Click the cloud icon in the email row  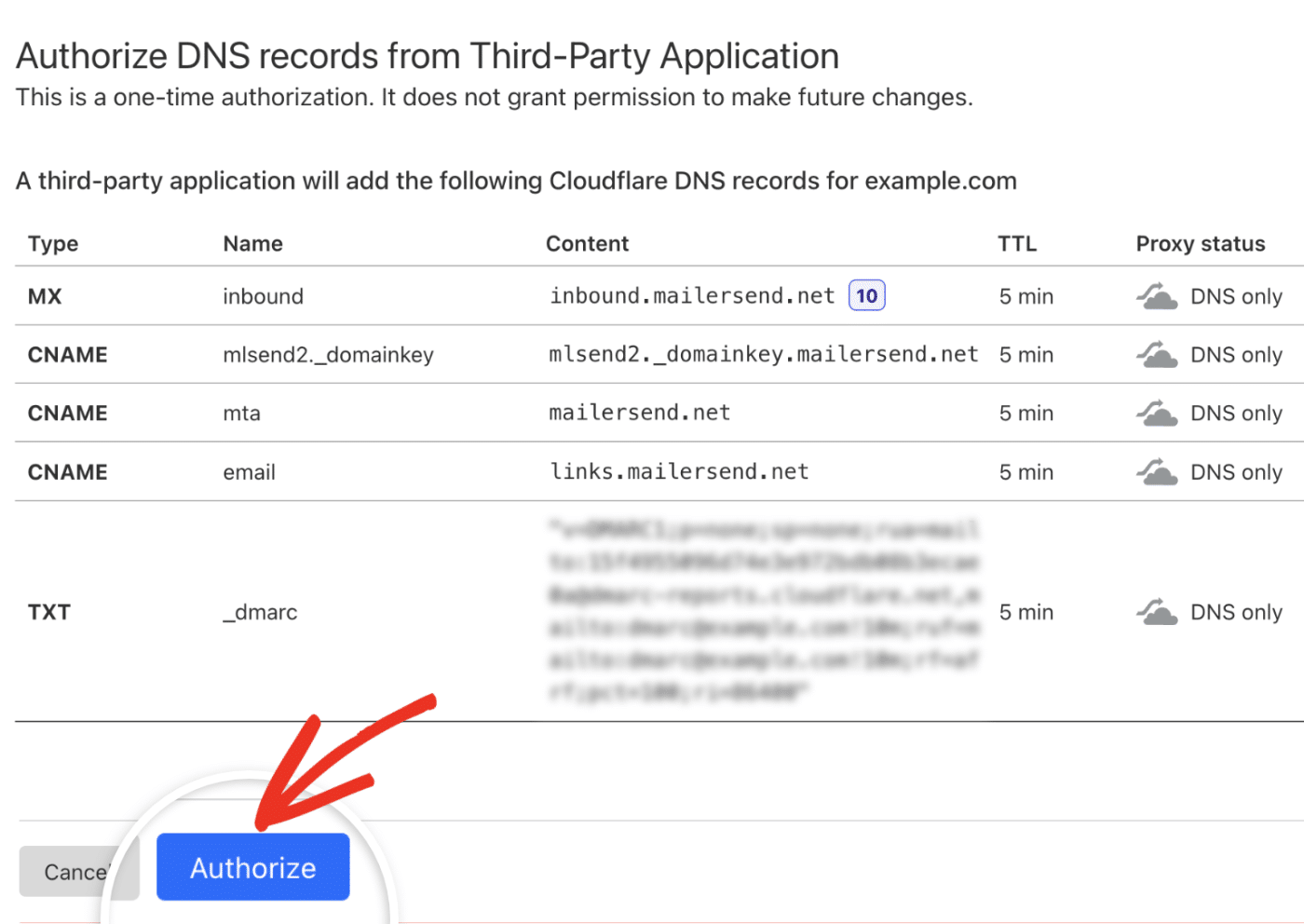click(1157, 472)
